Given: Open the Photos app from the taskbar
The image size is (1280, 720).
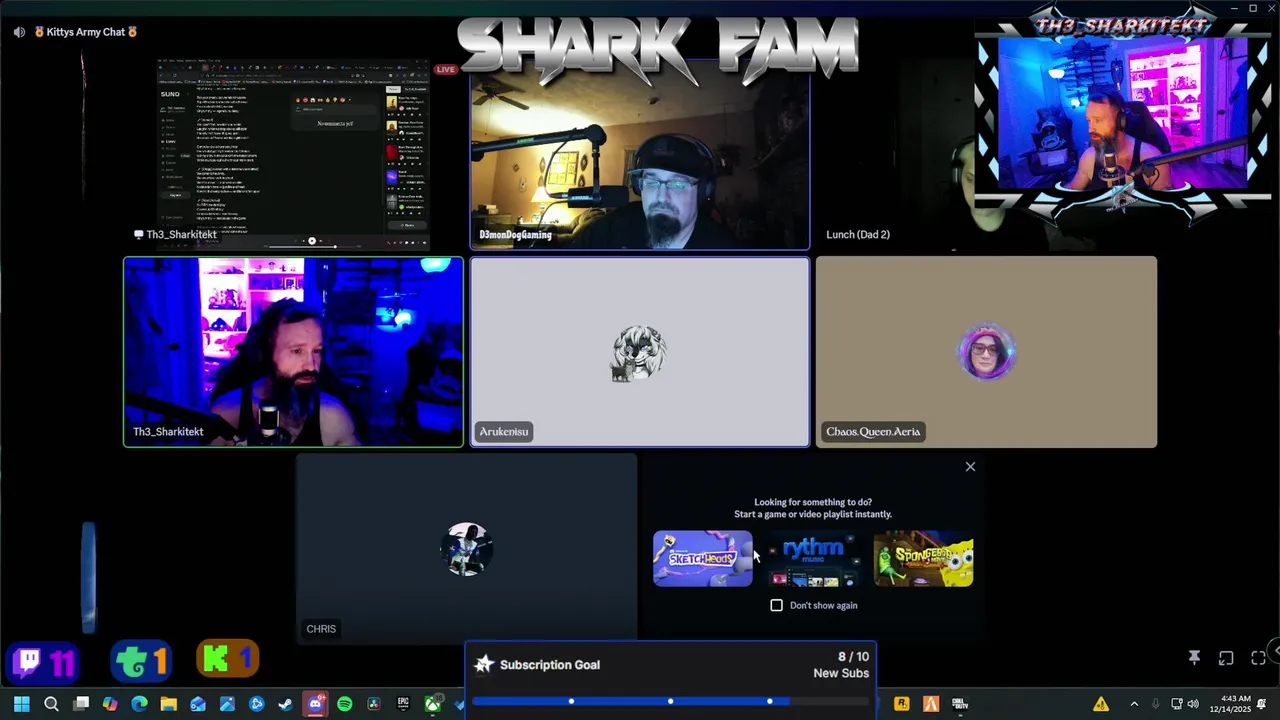Looking at the screenshot, I should coord(227,704).
